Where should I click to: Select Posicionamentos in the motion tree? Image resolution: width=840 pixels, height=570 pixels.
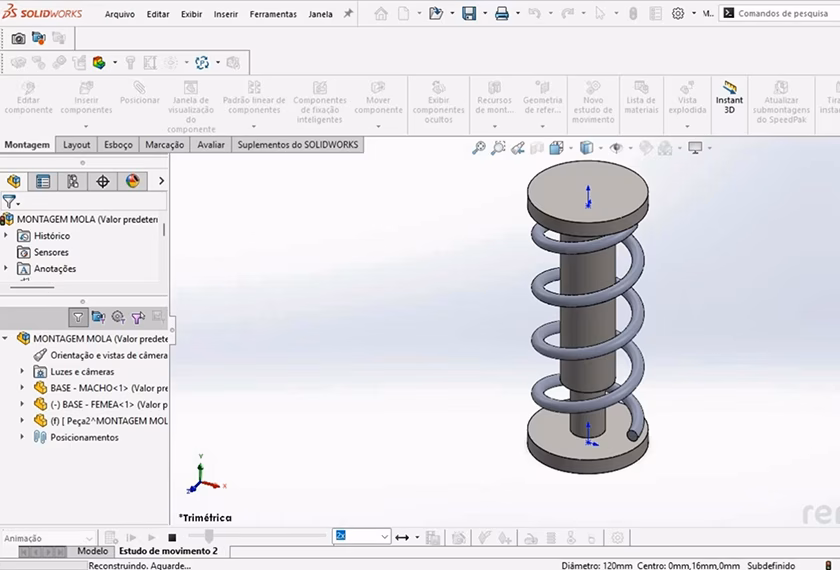[x=84, y=437]
